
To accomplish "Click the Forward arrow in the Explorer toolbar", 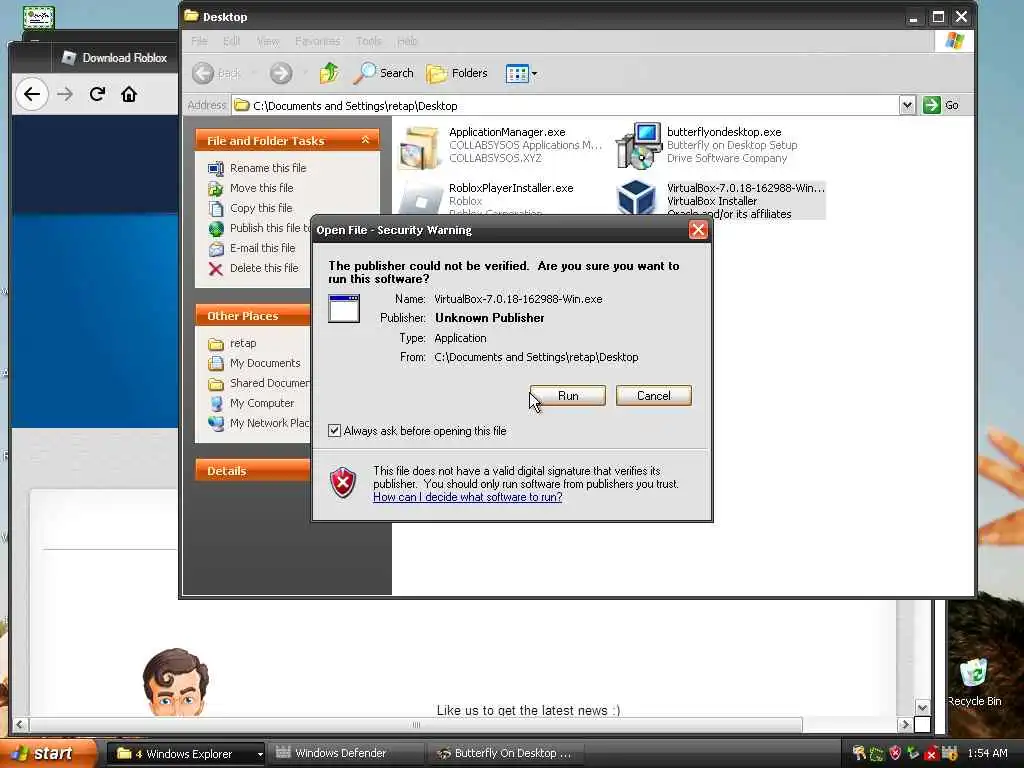I will coord(281,73).
